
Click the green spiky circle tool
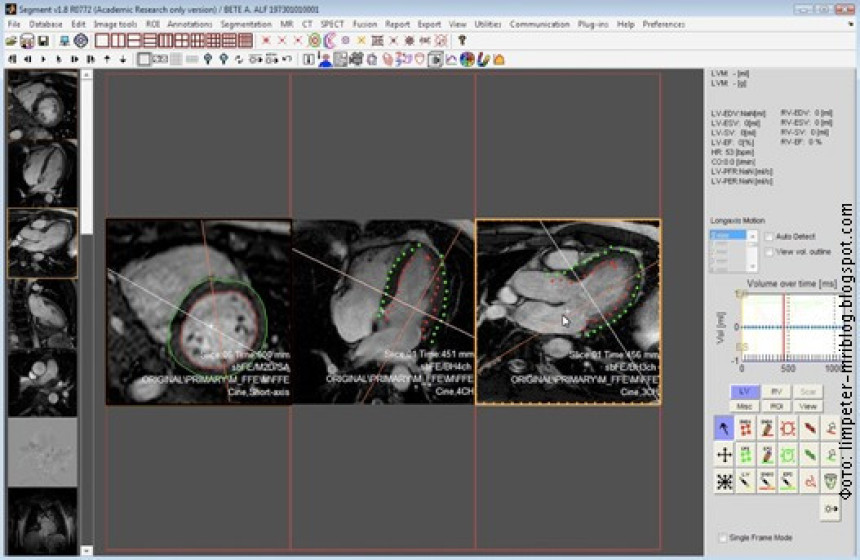coord(788,455)
